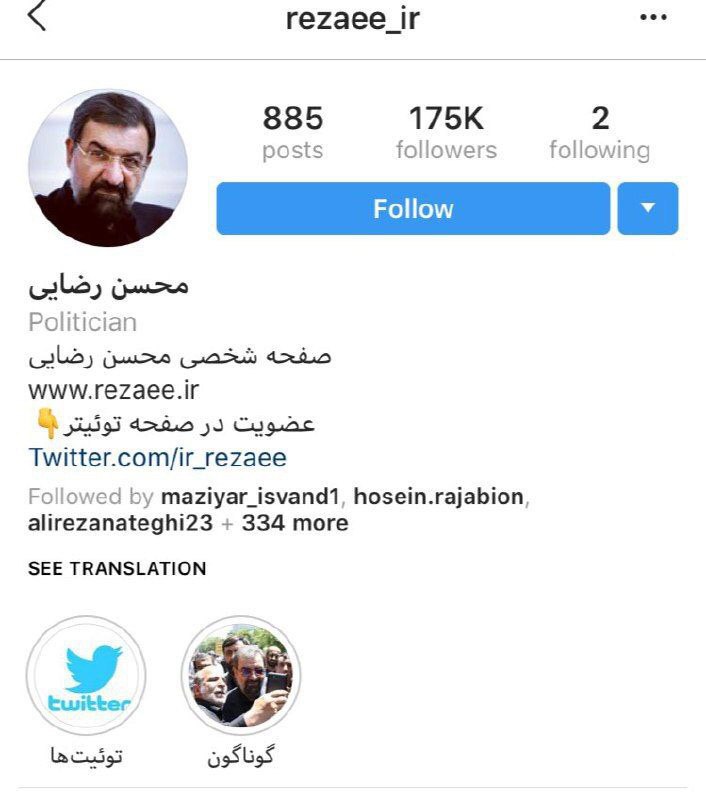The image size is (706, 800).
Task: View the 2 following list
Action: pyautogui.click(x=600, y=132)
